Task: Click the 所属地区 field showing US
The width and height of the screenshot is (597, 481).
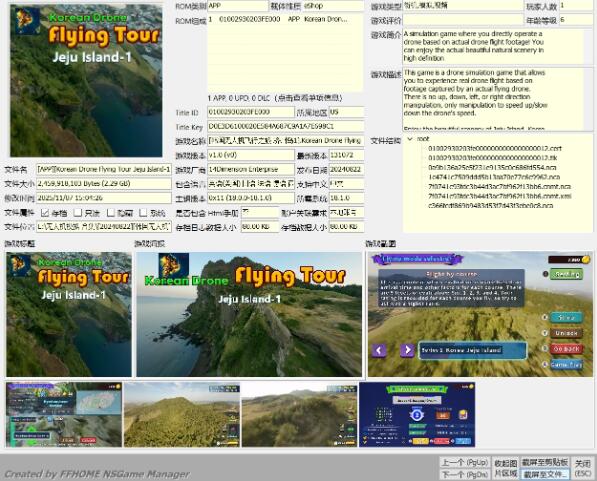Action: pyautogui.click(x=346, y=112)
